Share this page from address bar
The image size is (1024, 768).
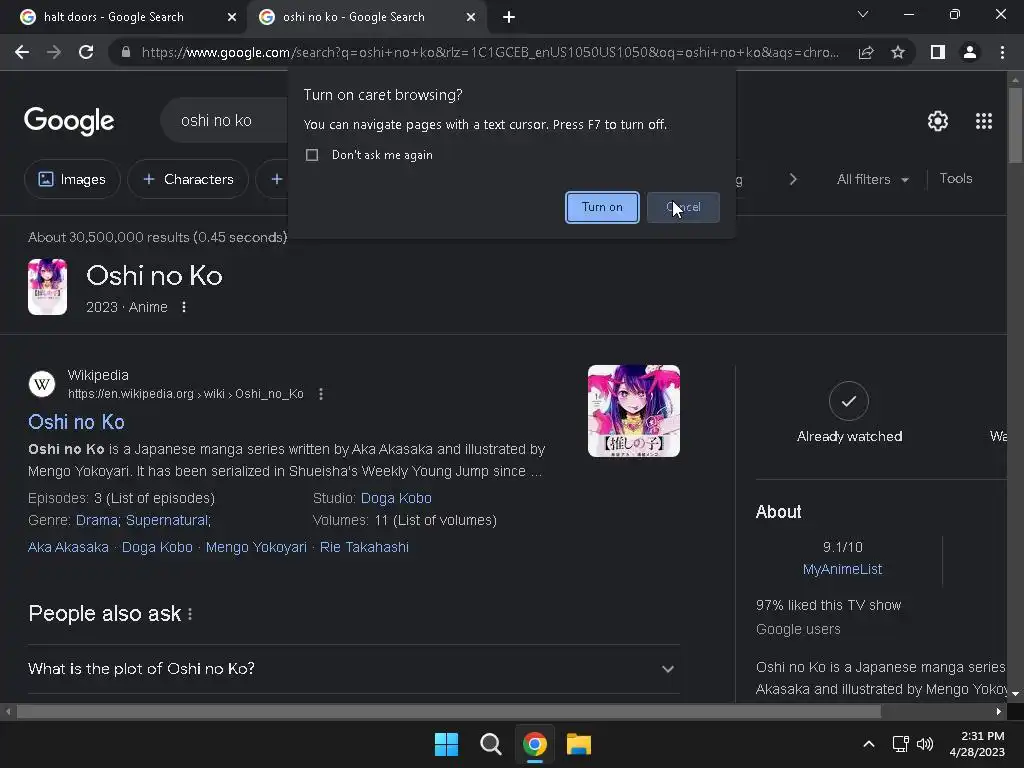point(866,52)
